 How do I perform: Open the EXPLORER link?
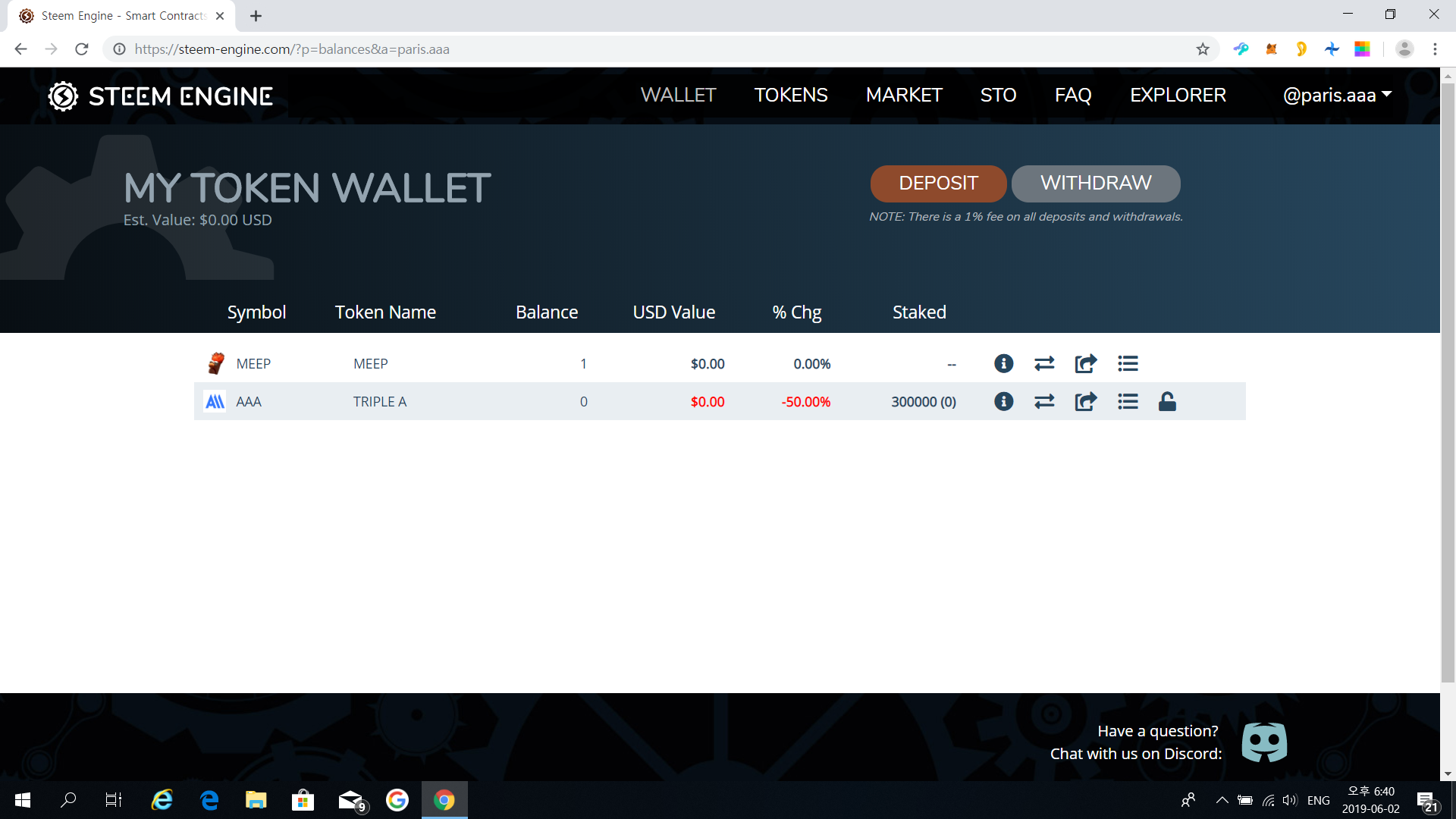click(1178, 96)
